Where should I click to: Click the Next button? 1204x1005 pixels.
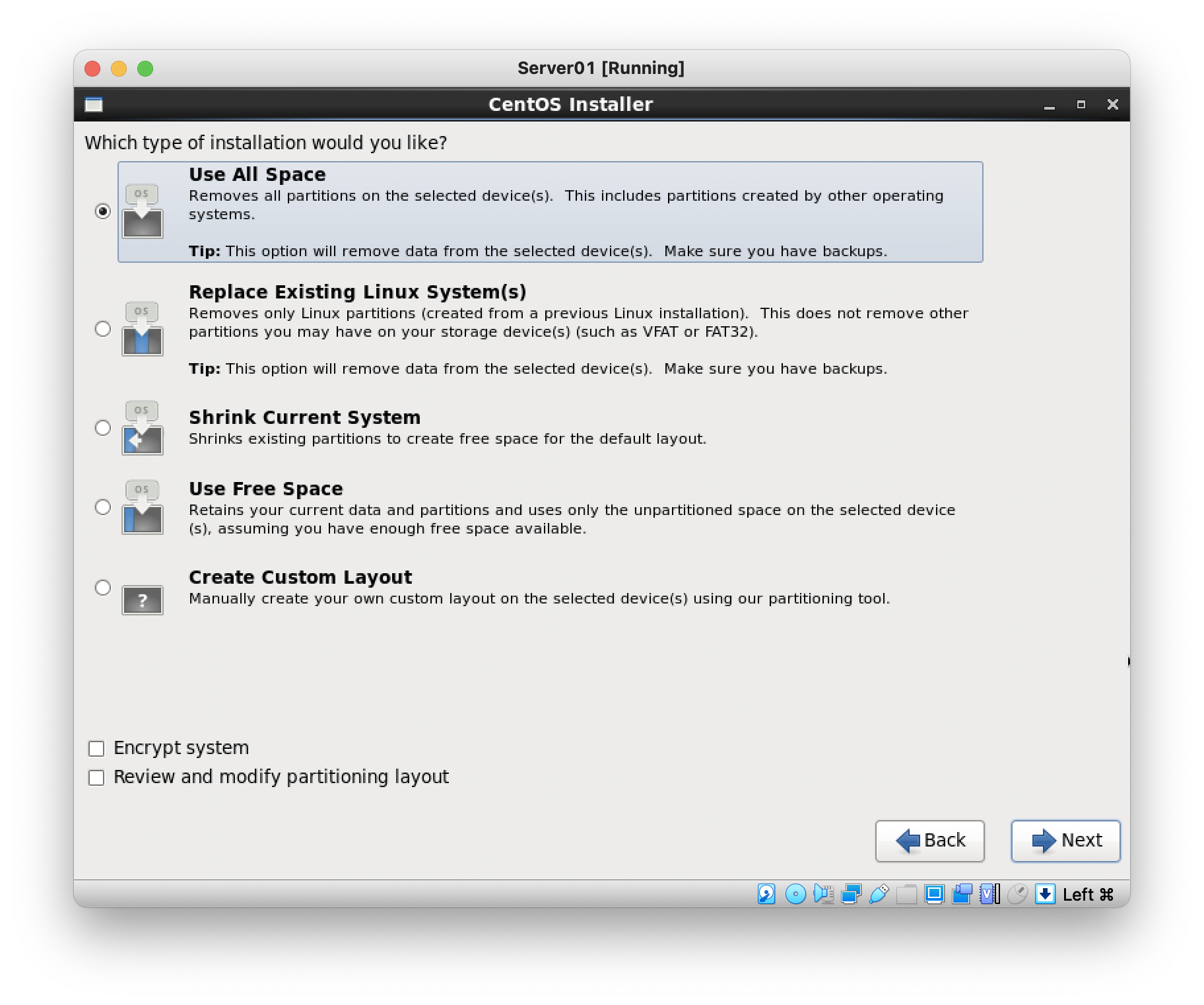1065,841
